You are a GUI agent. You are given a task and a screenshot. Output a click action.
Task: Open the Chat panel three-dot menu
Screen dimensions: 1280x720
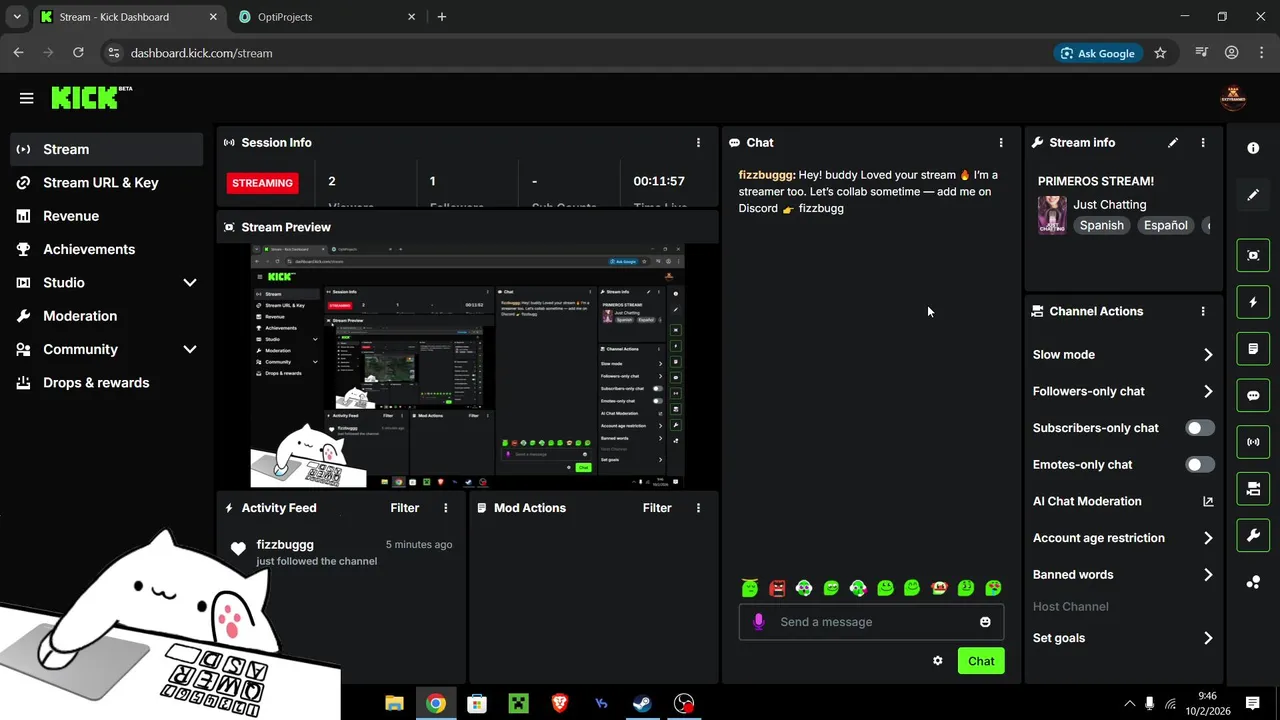[1001, 143]
